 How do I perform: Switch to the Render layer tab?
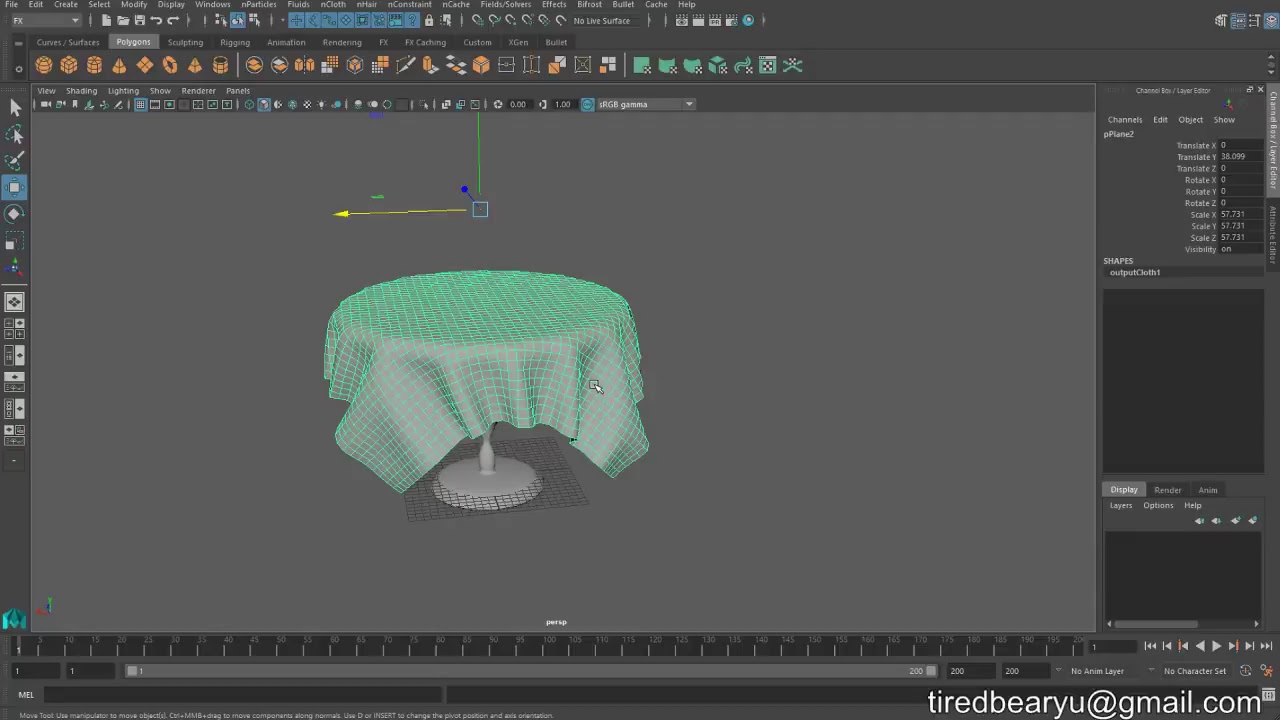pyautogui.click(x=1167, y=490)
